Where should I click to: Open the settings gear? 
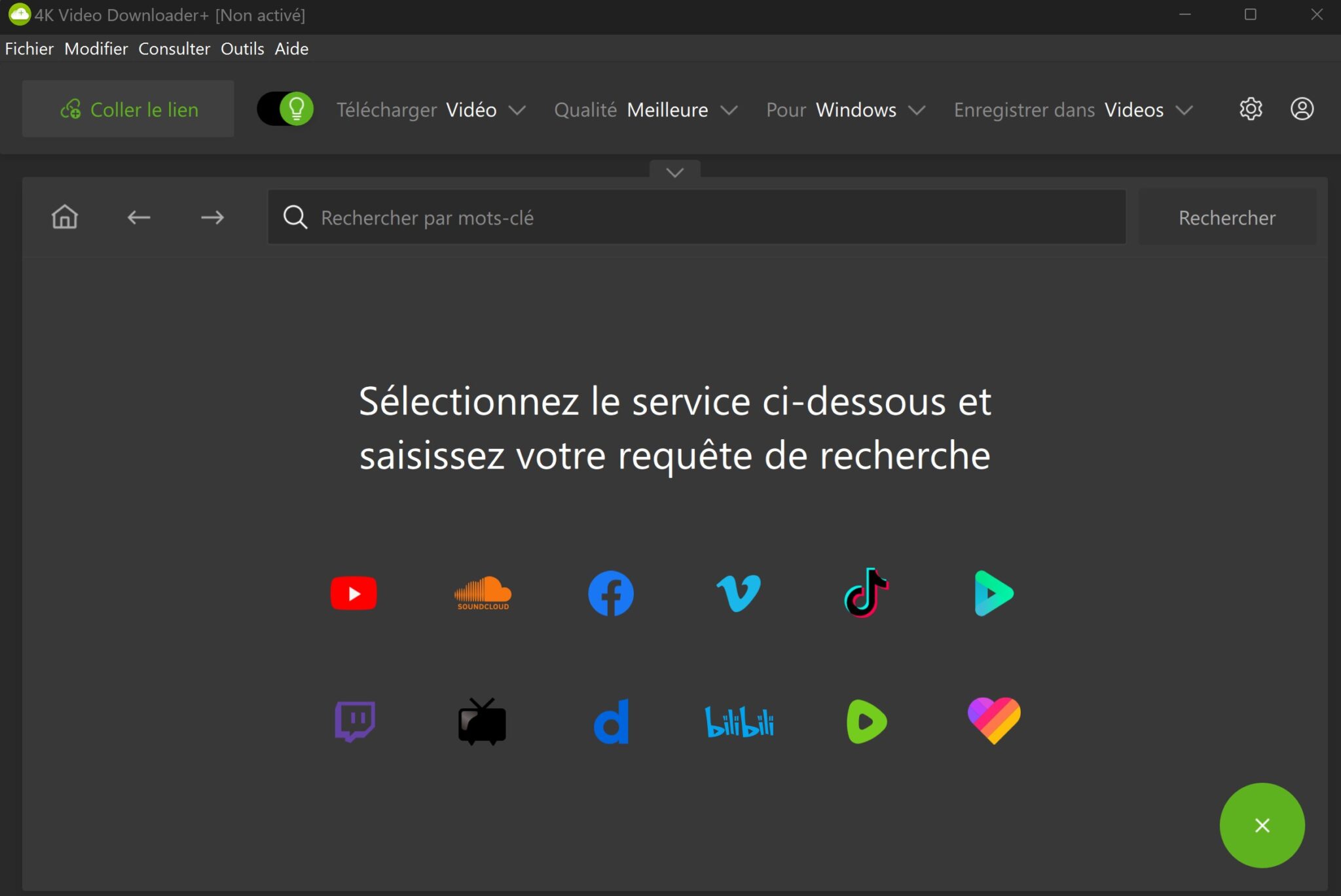[1251, 109]
